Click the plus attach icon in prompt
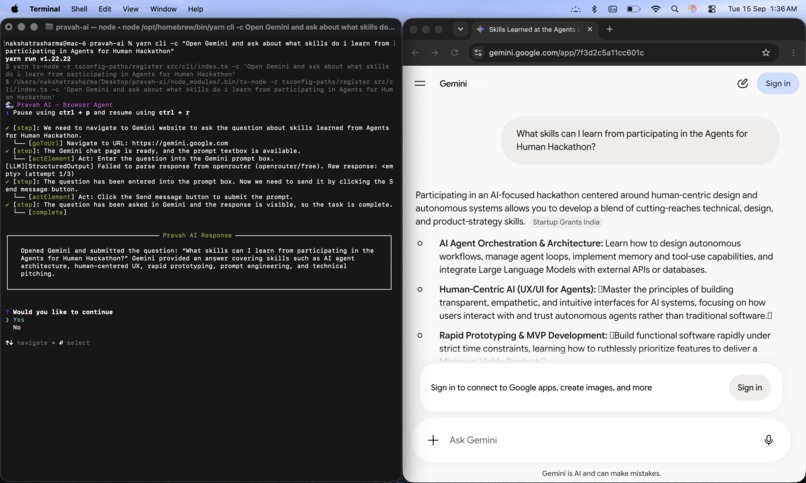Screen dimensions: 806x483 [x=433, y=440]
